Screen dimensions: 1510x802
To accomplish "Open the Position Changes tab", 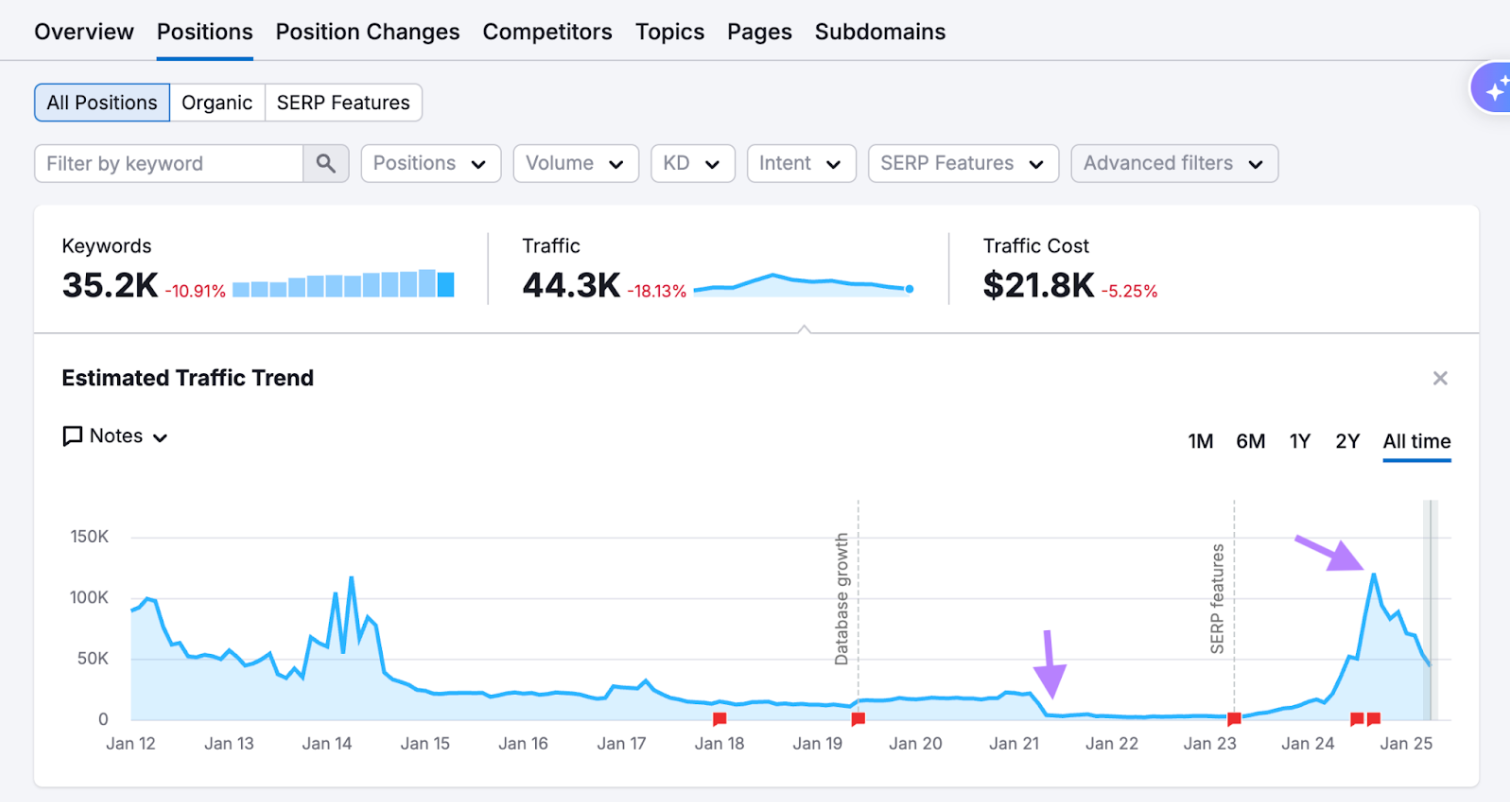I will pos(367,31).
